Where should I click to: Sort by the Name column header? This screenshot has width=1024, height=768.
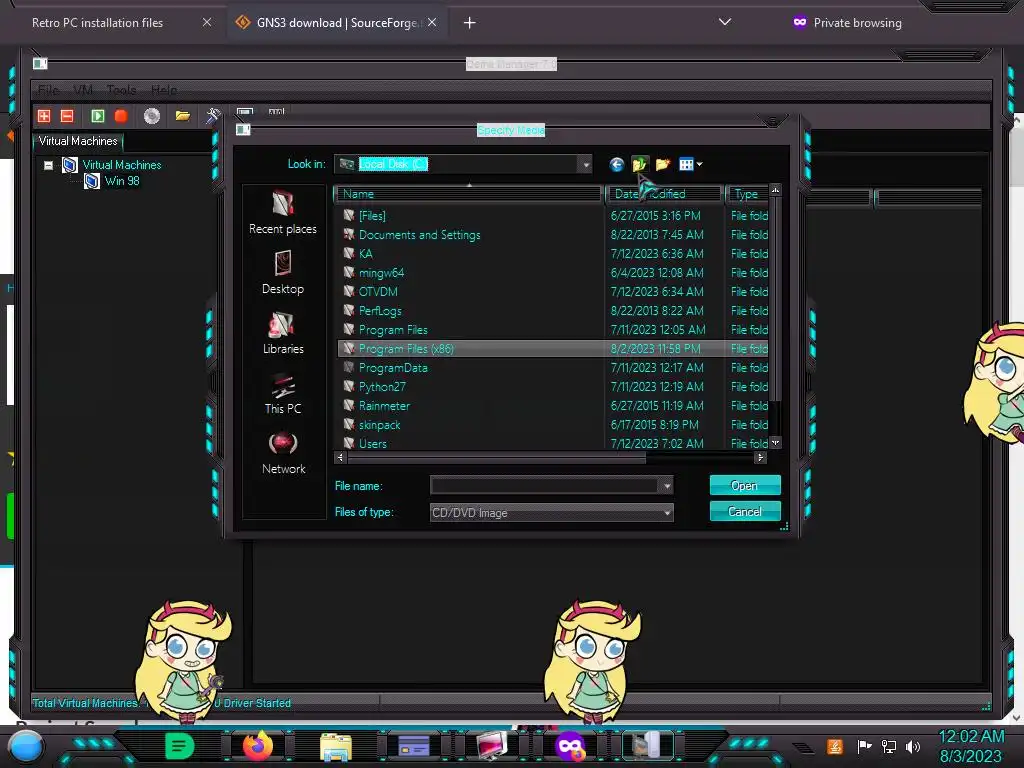[x=468, y=194]
